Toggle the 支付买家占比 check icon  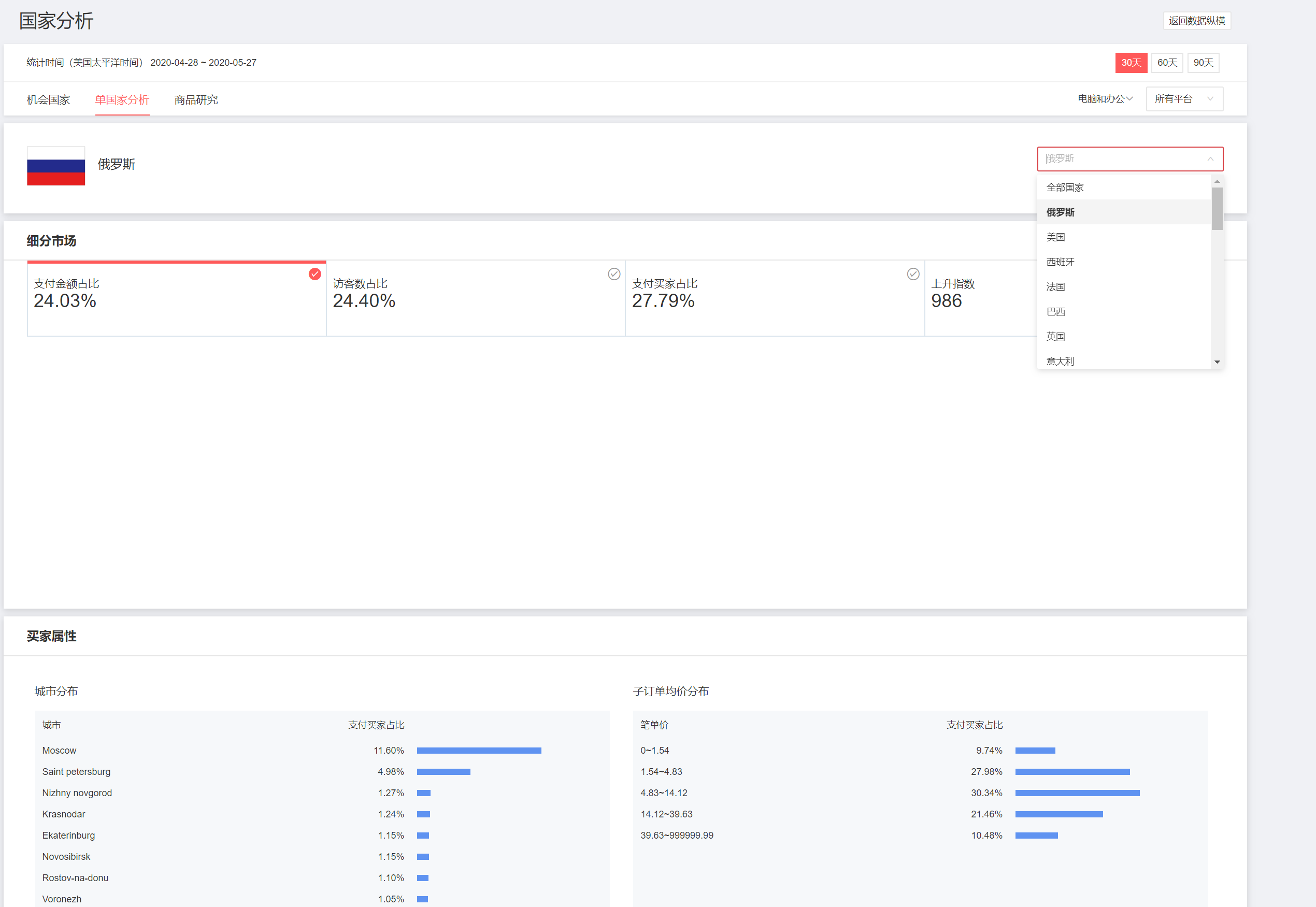(913, 274)
